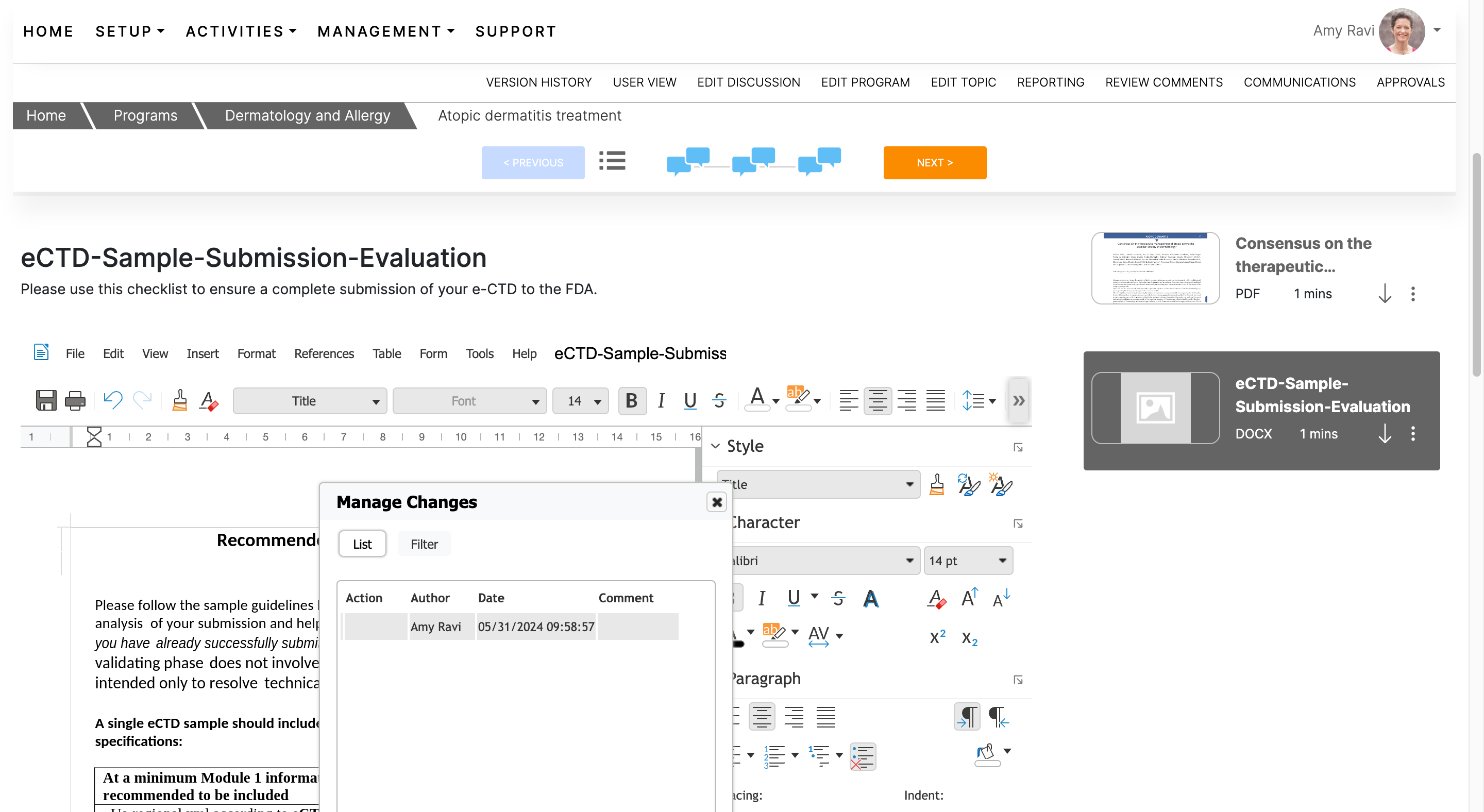
Task: Select the Clone Formatting paintbrush icon
Action: (x=180, y=400)
